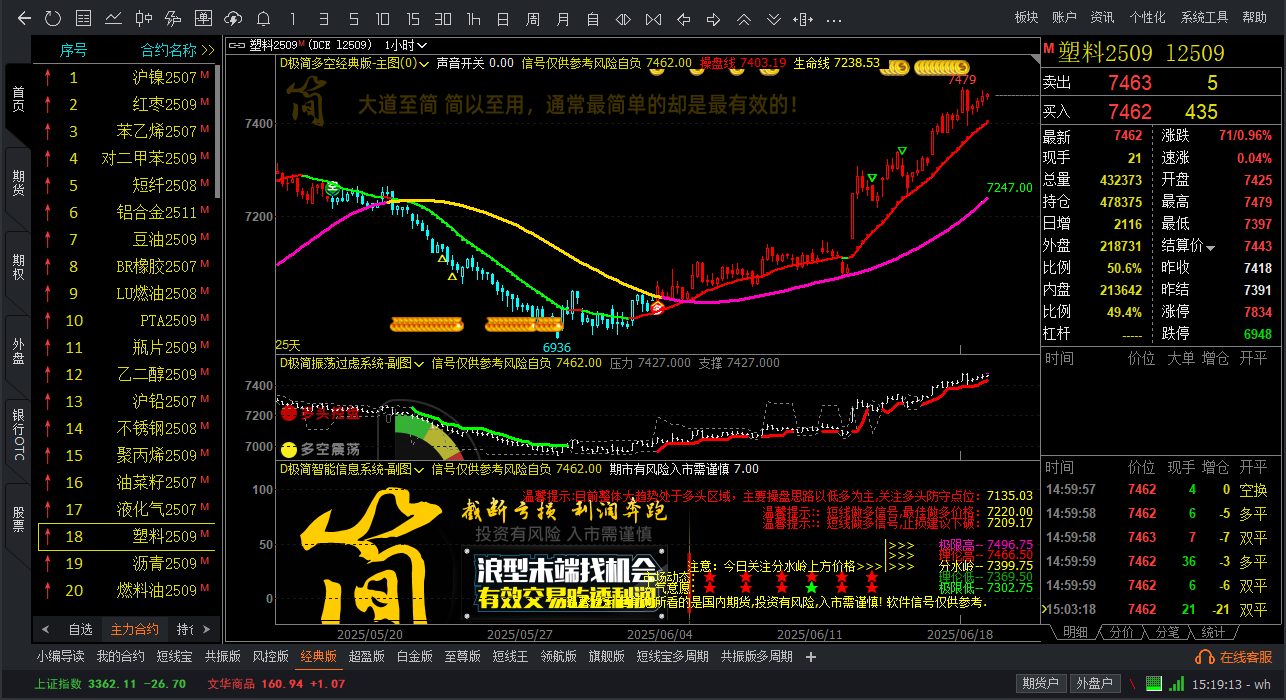Screen dimensions: 1286x700
Task: Select the 股票 side tab
Action: (18, 518)
